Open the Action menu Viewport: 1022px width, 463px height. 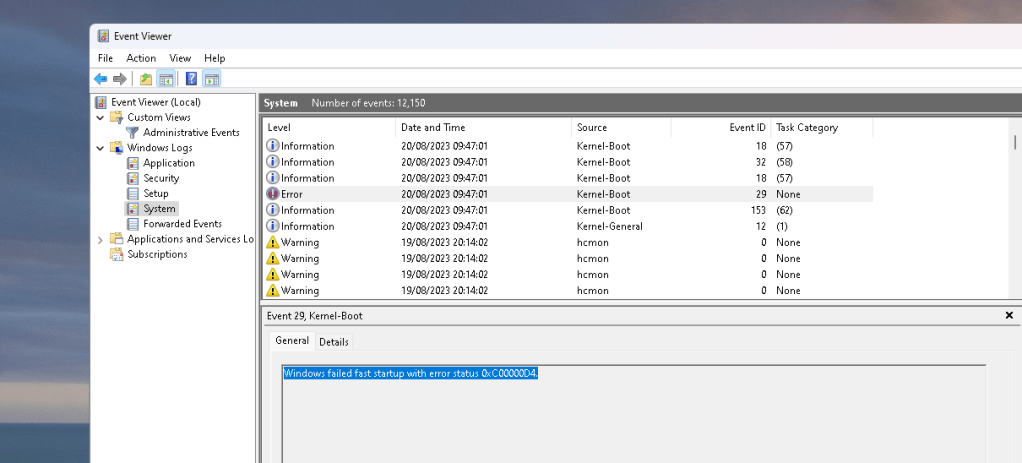tap(141, 58)
